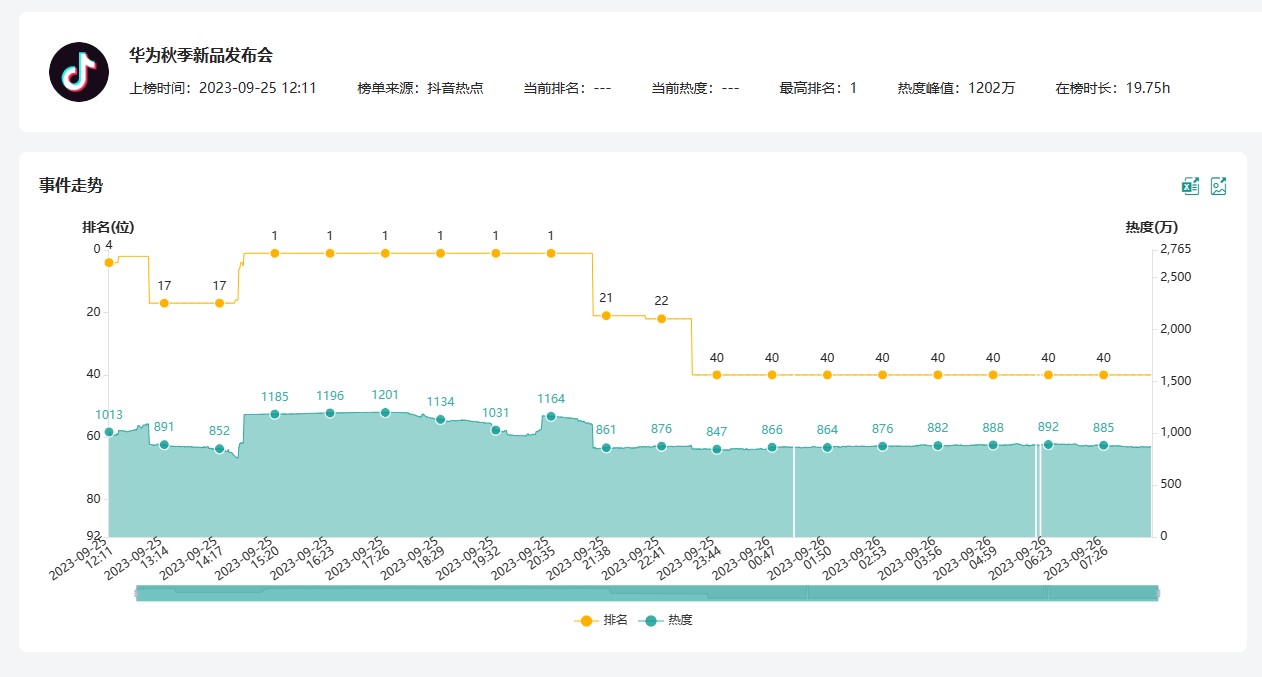
Task: Click the left handle of zoom slider
Action: tap(136, 593)
